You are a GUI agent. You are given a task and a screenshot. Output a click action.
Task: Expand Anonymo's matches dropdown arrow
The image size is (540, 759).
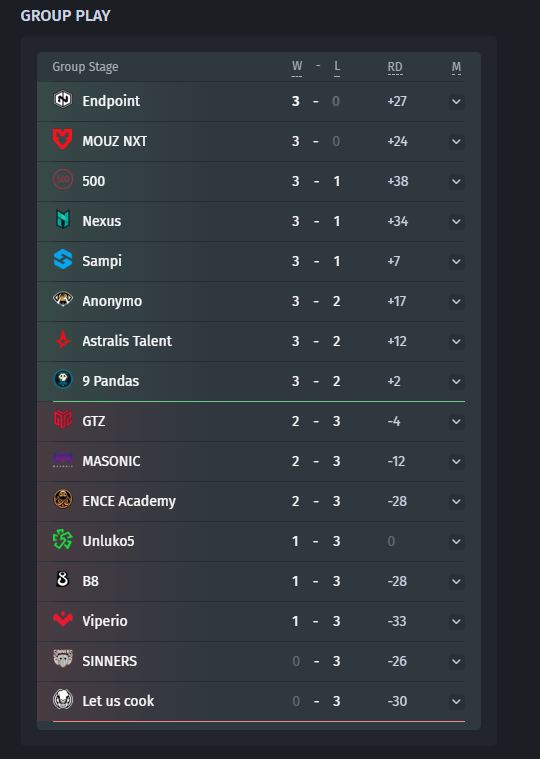coord(456,302)
